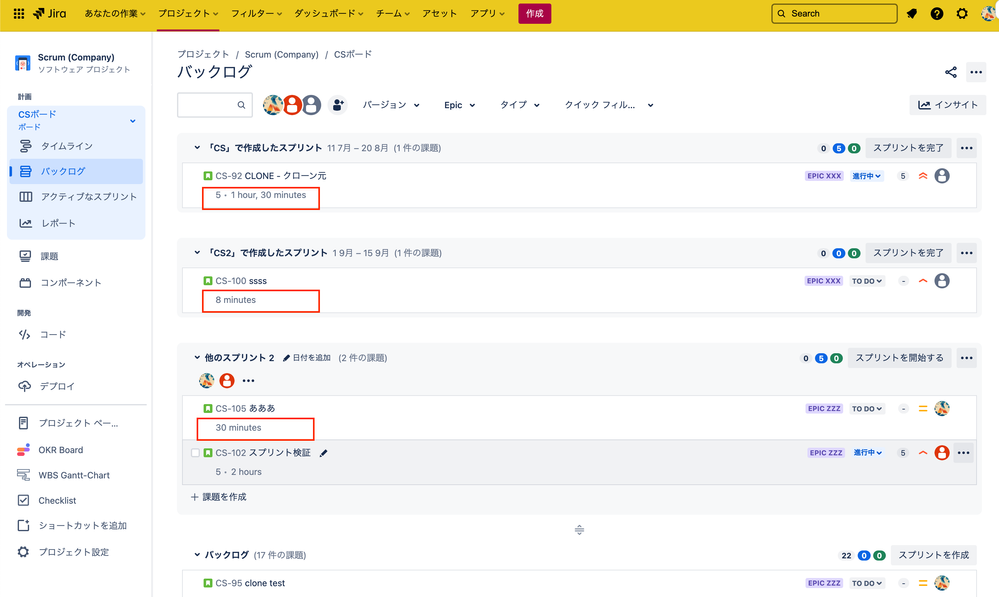
Task: Toggle the orange avatar filter in filter bar
Action: pos(292,104)
